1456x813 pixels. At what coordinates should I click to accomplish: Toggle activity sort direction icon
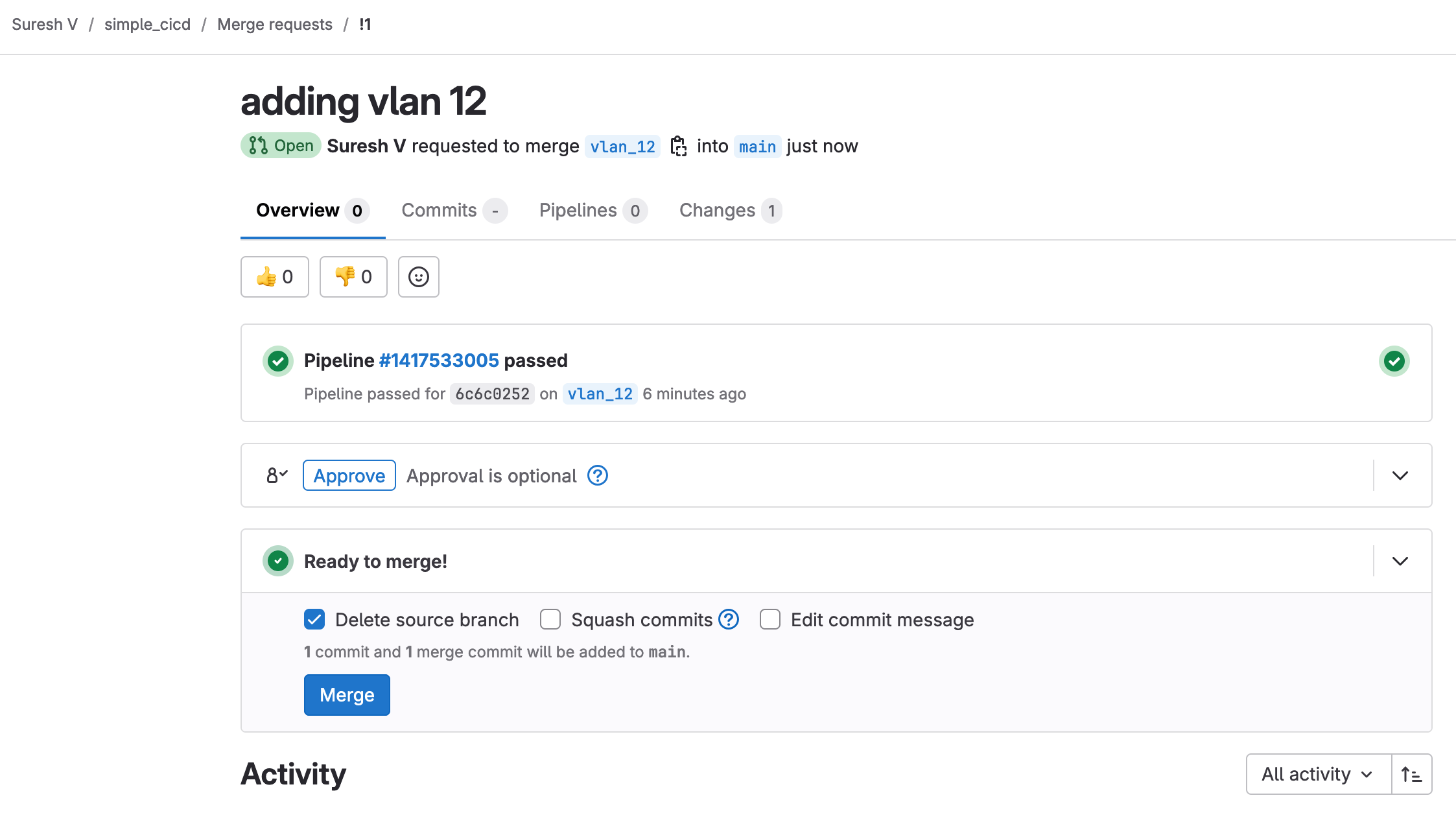point(1411,774)
